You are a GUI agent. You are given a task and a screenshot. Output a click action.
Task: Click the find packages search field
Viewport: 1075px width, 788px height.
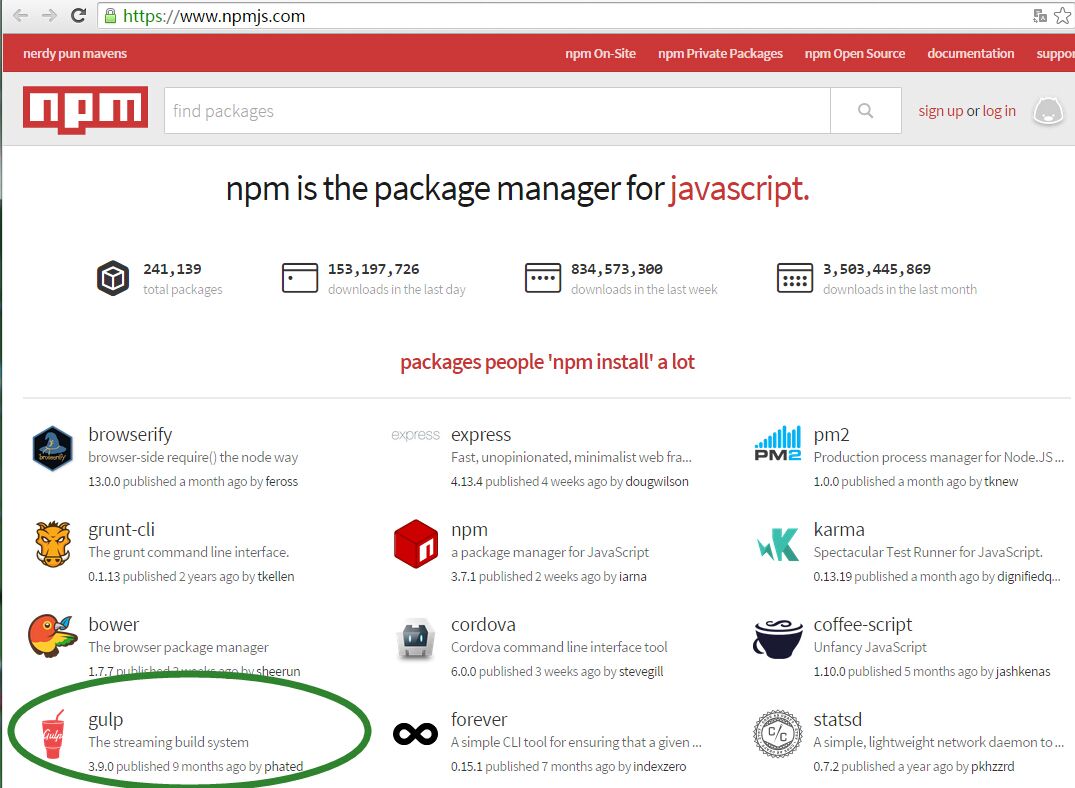497,110
